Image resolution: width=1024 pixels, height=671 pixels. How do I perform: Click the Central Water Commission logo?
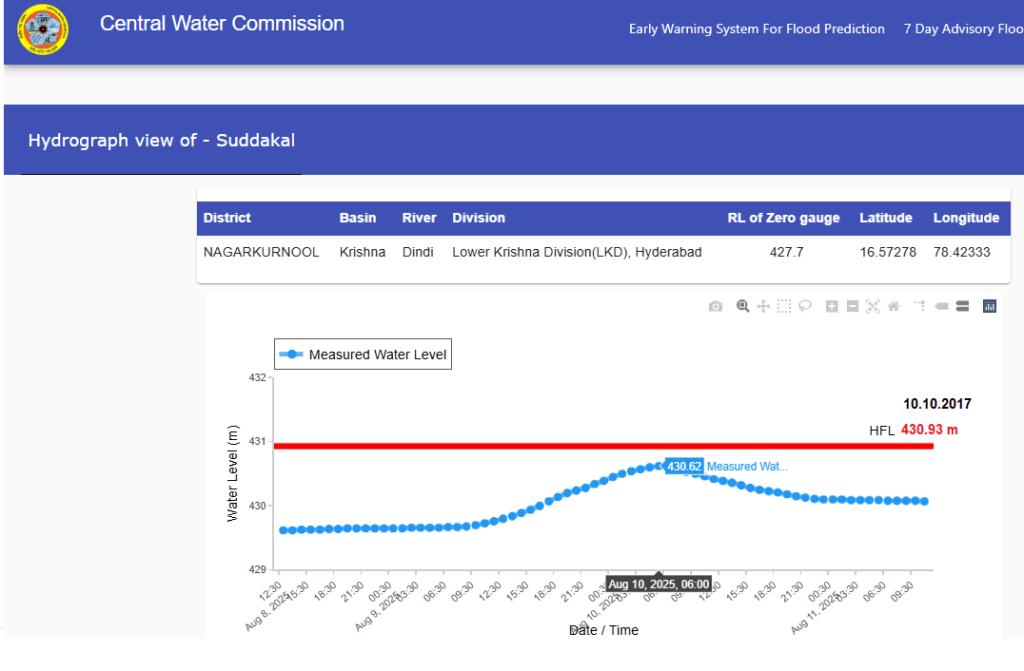pyautogui.click(x=43, y=29)
